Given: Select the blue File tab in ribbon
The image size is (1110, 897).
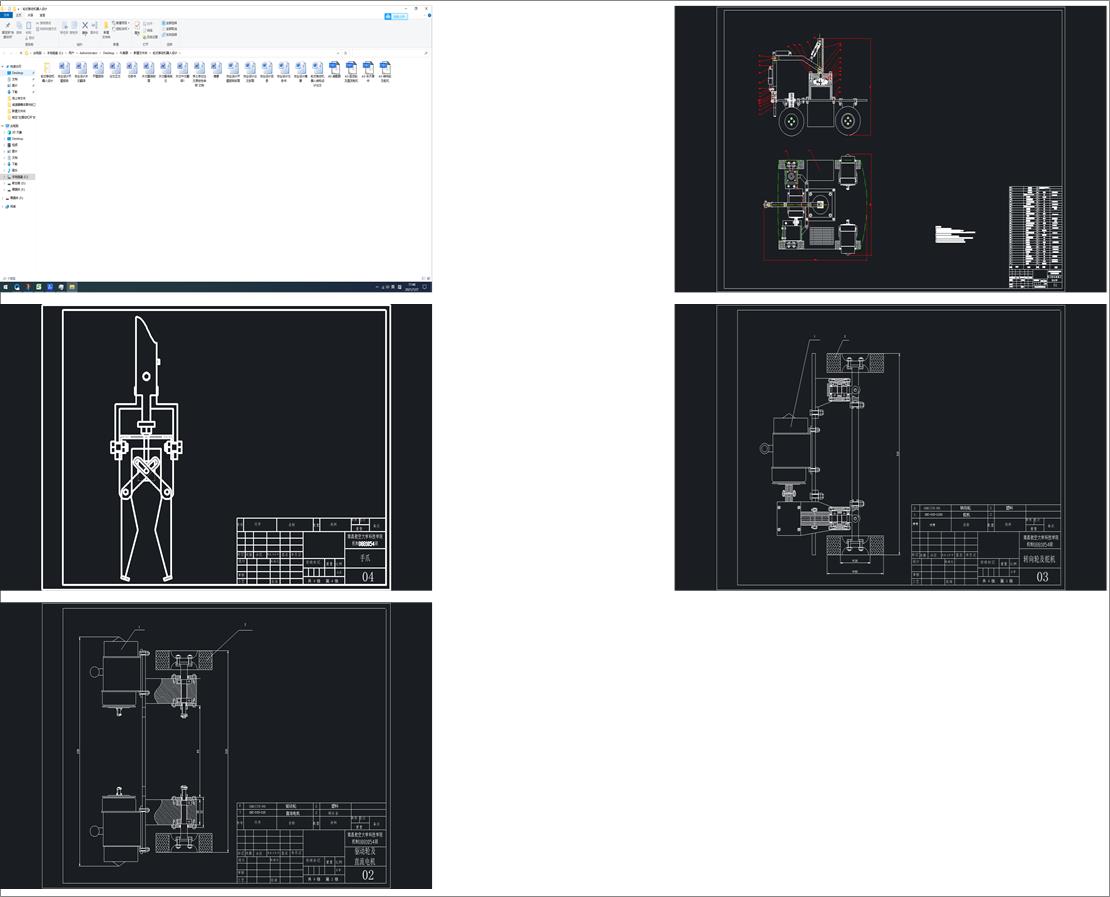Looking at the screenshot, I should pos(6,15).
